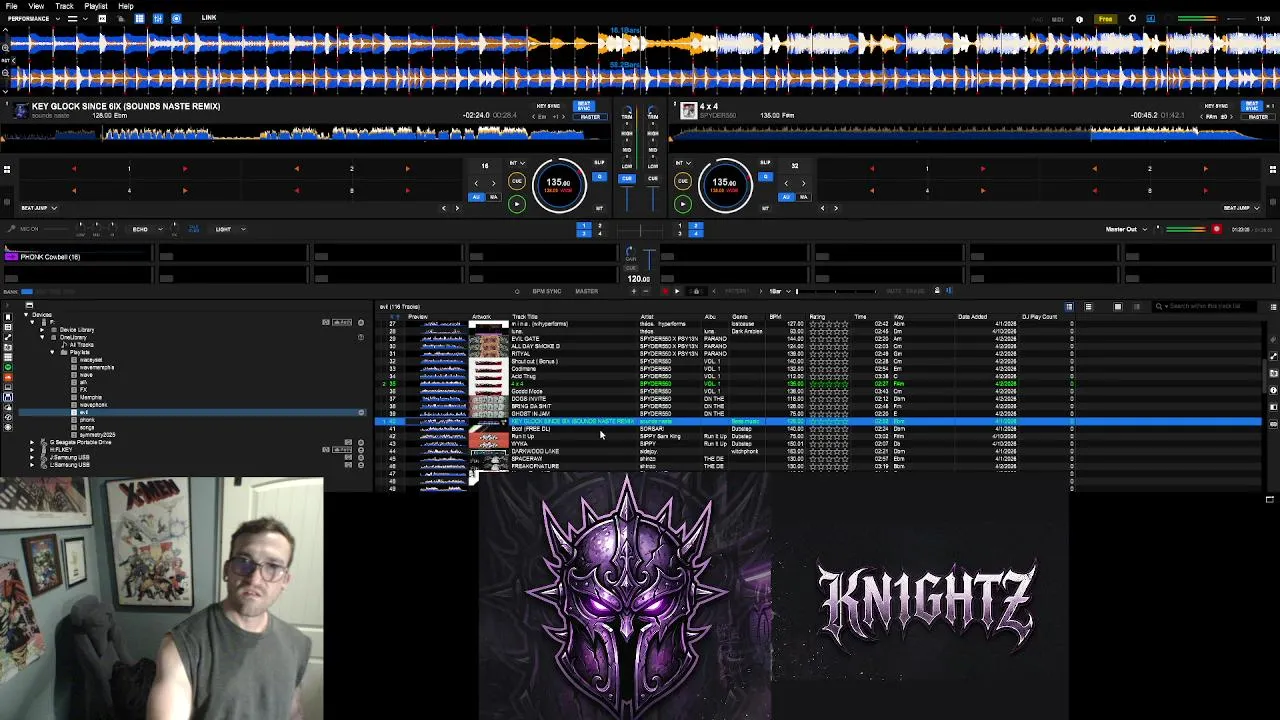The height and width of the screenshot is (720, 1280).
Task: Click the orange SoundCloud icon in sidebar
Action: point(8,377)
